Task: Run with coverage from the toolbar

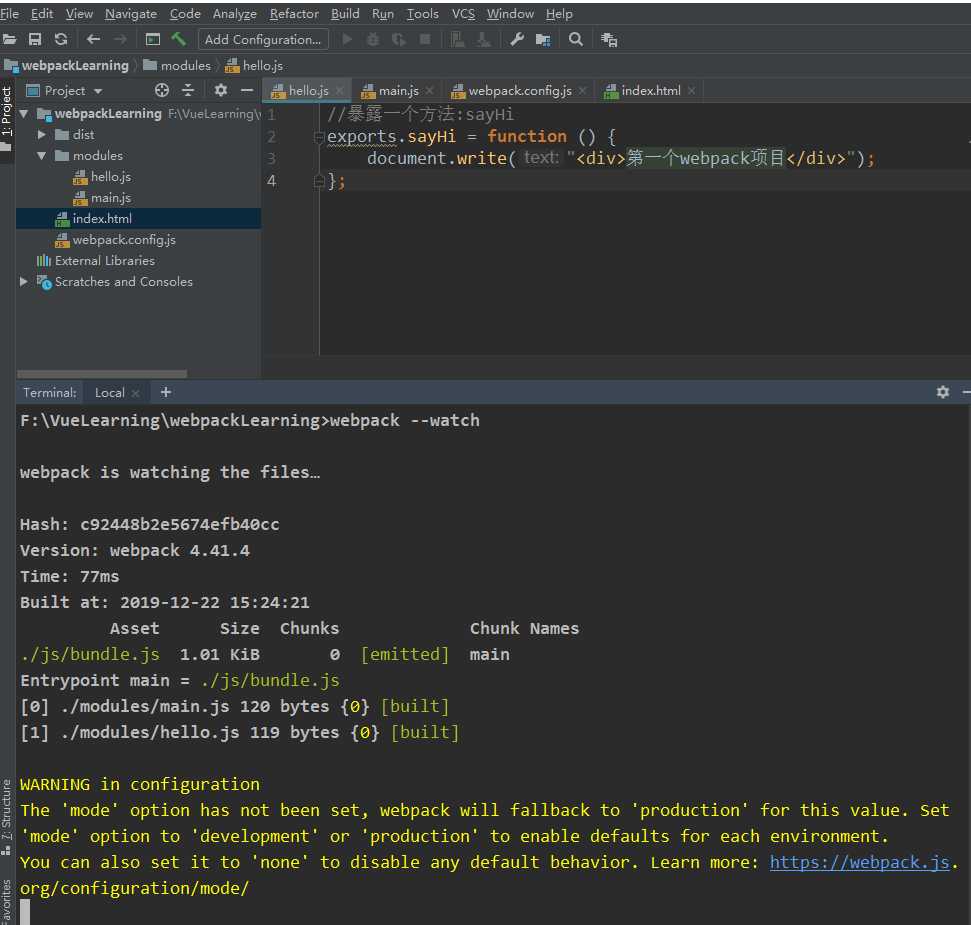Action: pyautogui.click(x=399, y=40)
